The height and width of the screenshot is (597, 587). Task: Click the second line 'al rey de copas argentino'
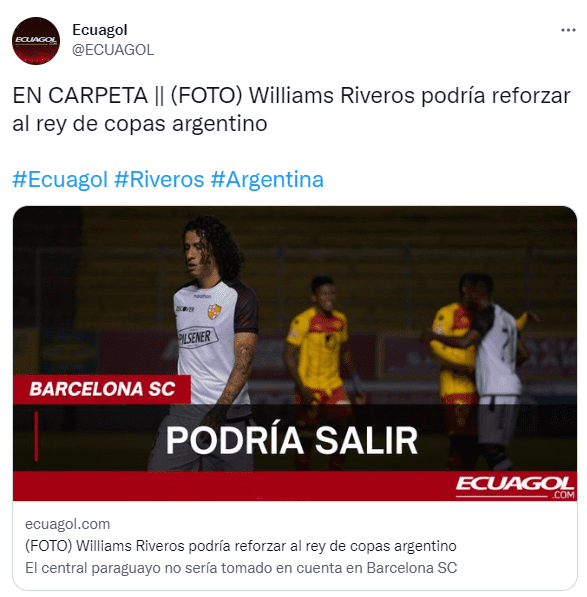pos(140,124)
